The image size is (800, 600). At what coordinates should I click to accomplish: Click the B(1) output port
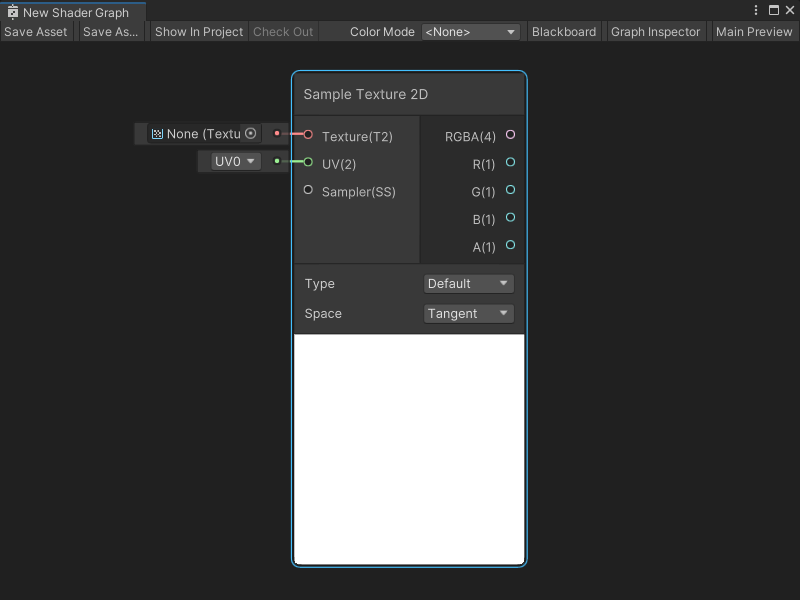click(510, 217)
